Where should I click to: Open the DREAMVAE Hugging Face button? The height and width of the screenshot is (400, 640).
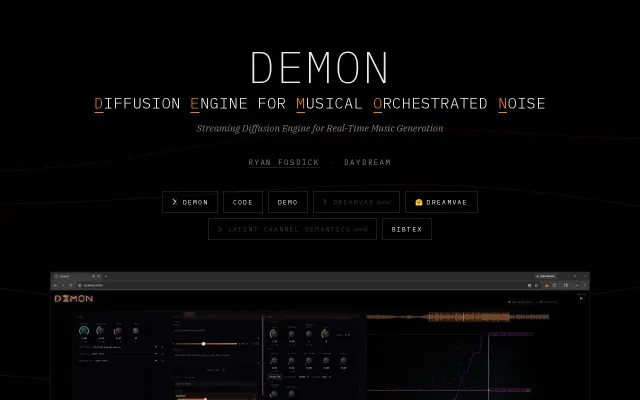tap(441, 202)
